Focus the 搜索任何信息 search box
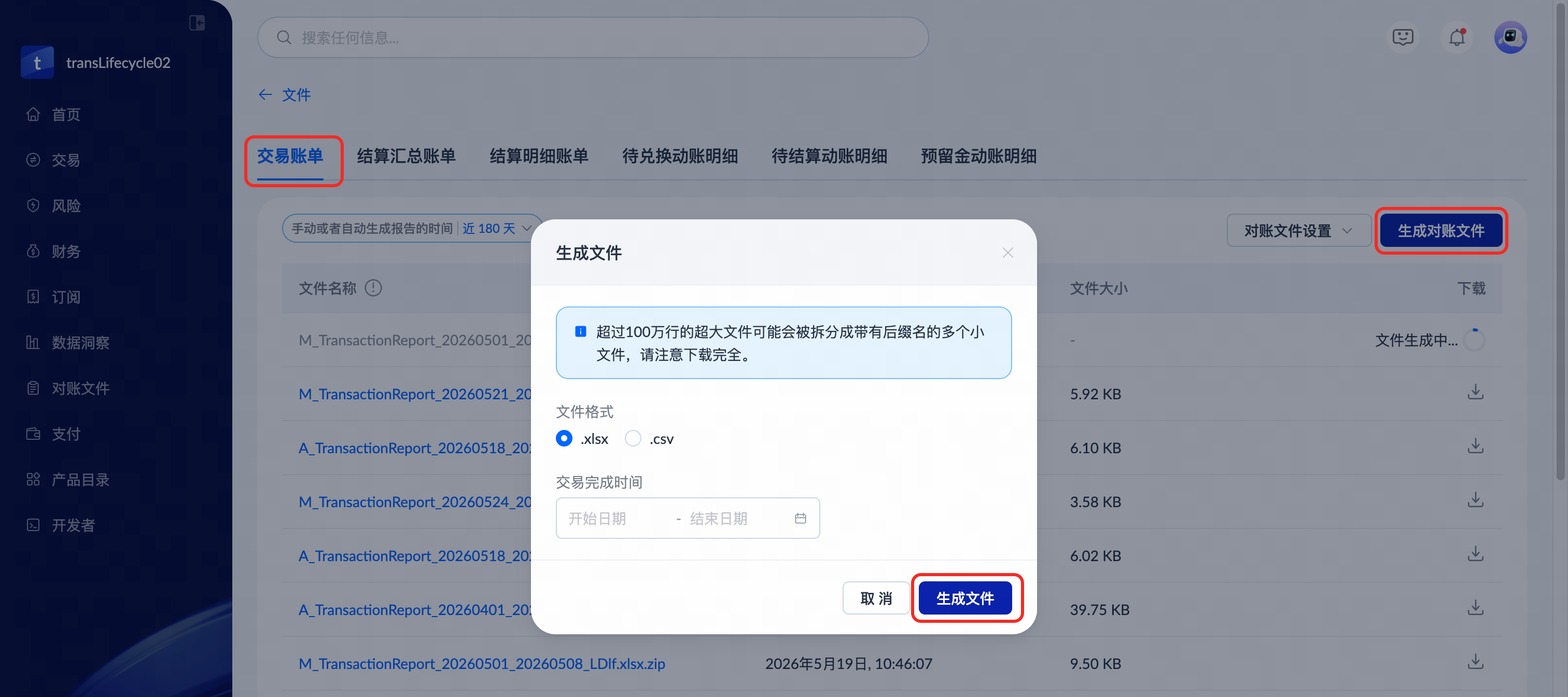 [592, 37]
